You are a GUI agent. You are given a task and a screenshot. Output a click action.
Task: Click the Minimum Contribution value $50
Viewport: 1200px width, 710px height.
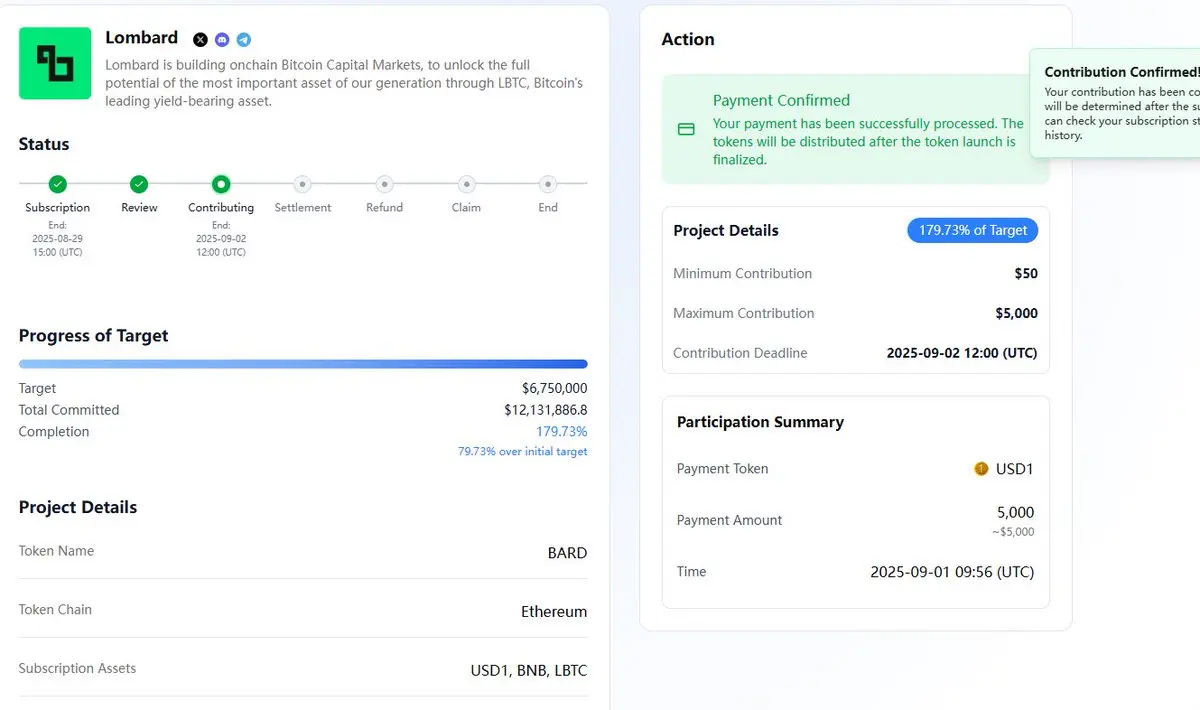[x=1026, y=273]
